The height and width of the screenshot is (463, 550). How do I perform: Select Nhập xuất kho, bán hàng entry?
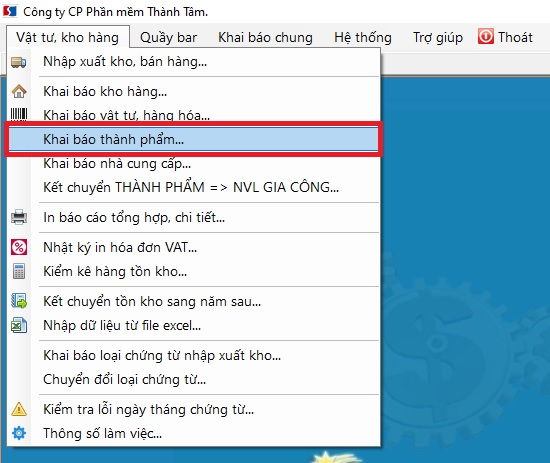tap(194, 62)
